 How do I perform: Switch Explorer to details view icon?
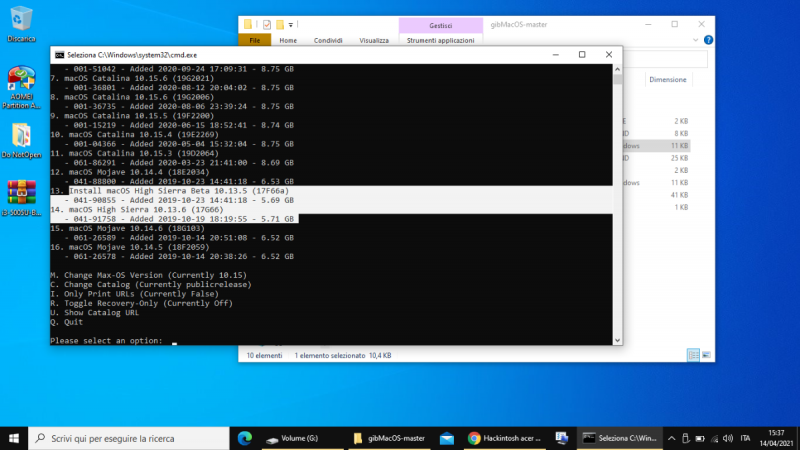(693, 355)
